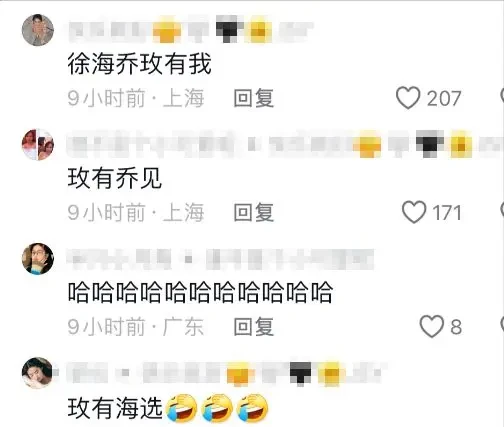Screen dimensions: 504x427
Task: Select the 玫有乔见 comment text
Action: pos(115,178)
